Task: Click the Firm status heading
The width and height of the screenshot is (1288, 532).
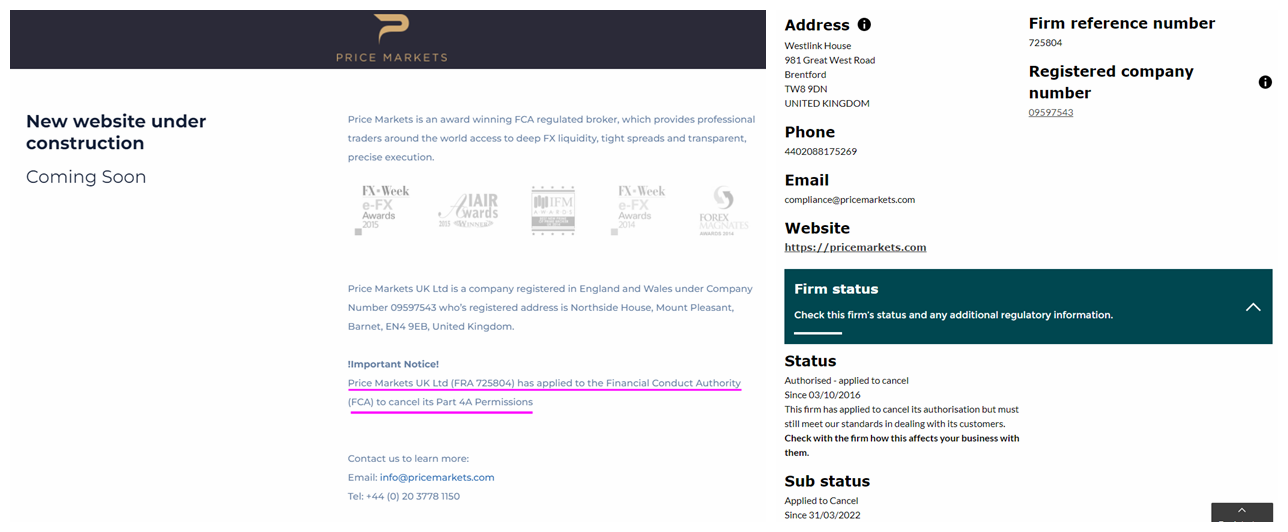Action: tap(836, 289)
